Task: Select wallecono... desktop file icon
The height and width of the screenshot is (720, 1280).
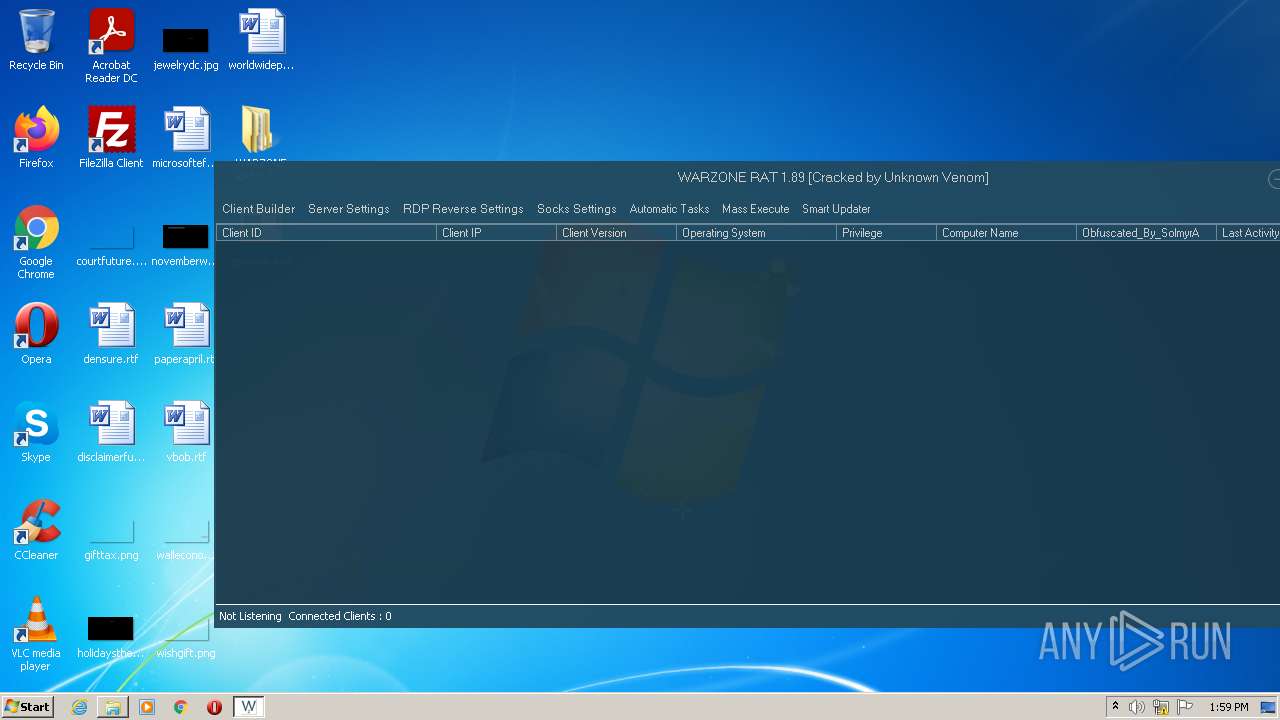Action: (184, 540)
